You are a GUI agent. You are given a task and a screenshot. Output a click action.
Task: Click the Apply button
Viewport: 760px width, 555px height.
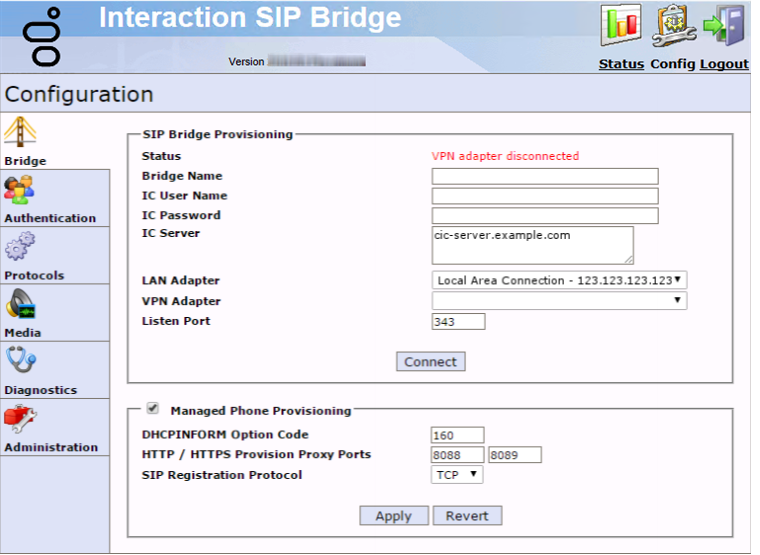pyautogui.click(x=393, y=516)
